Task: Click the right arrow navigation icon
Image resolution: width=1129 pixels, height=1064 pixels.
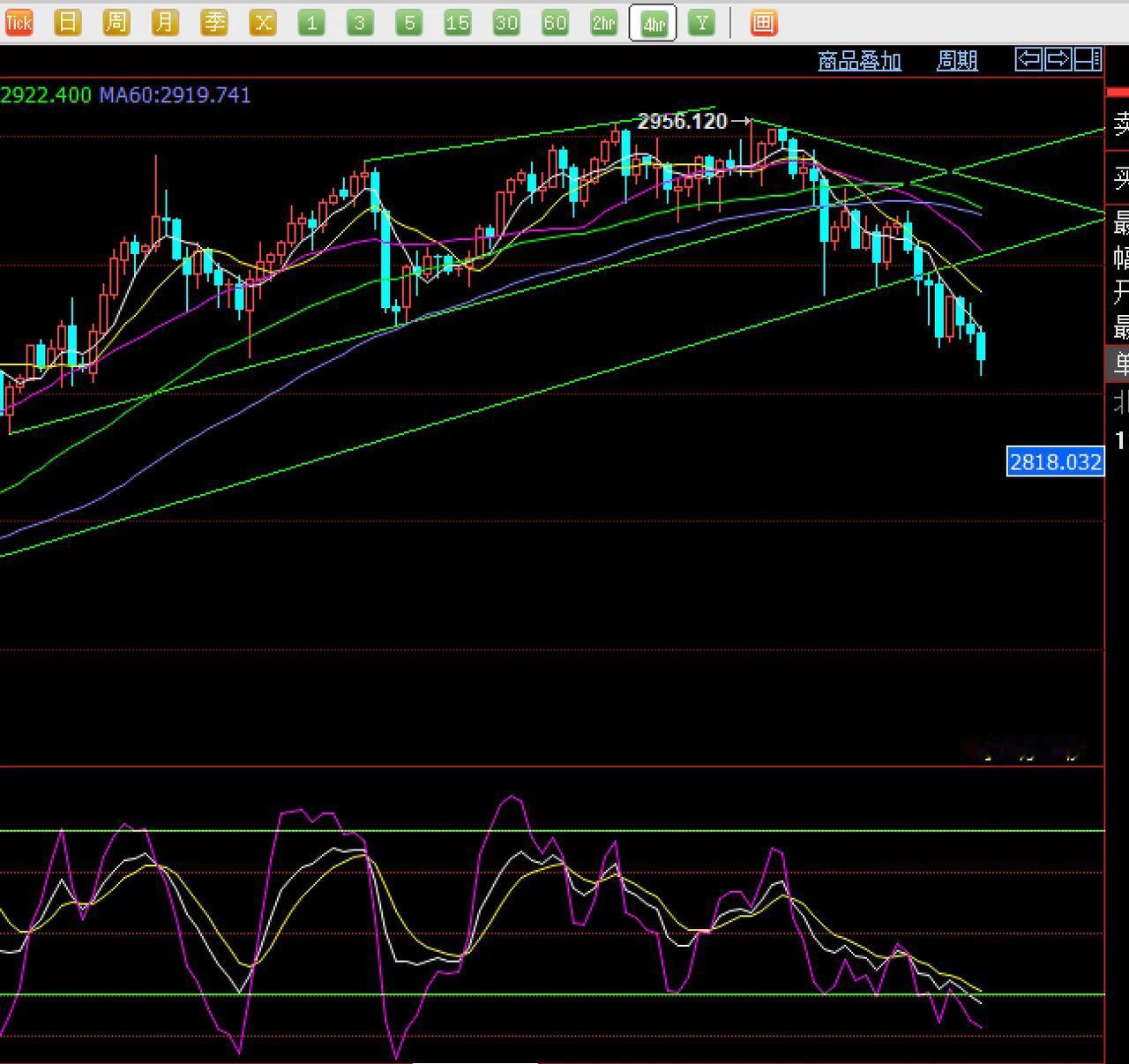Action: (1058, 59)
